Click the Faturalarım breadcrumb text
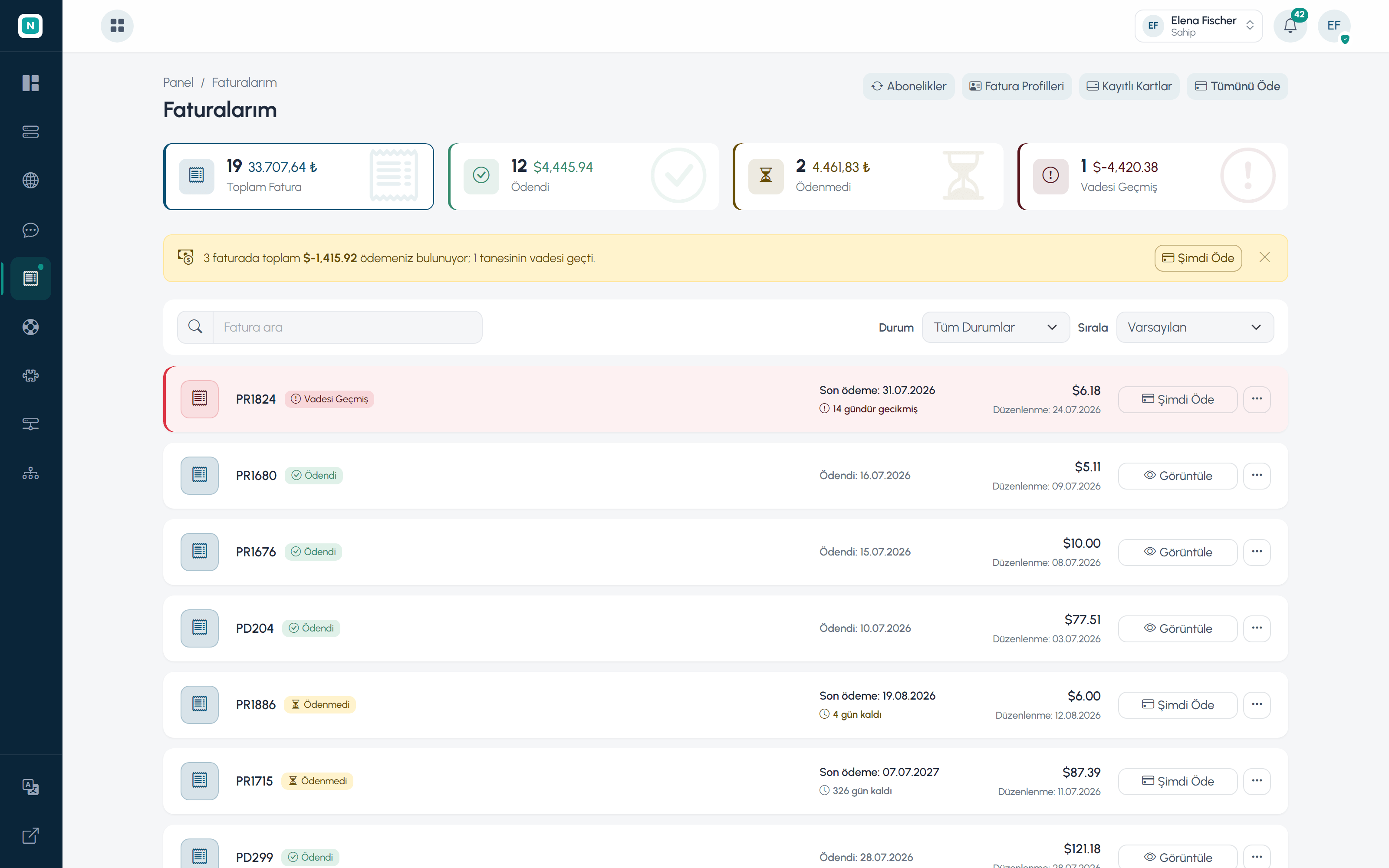Screen dimensions: 1389x868 point(244,82)
